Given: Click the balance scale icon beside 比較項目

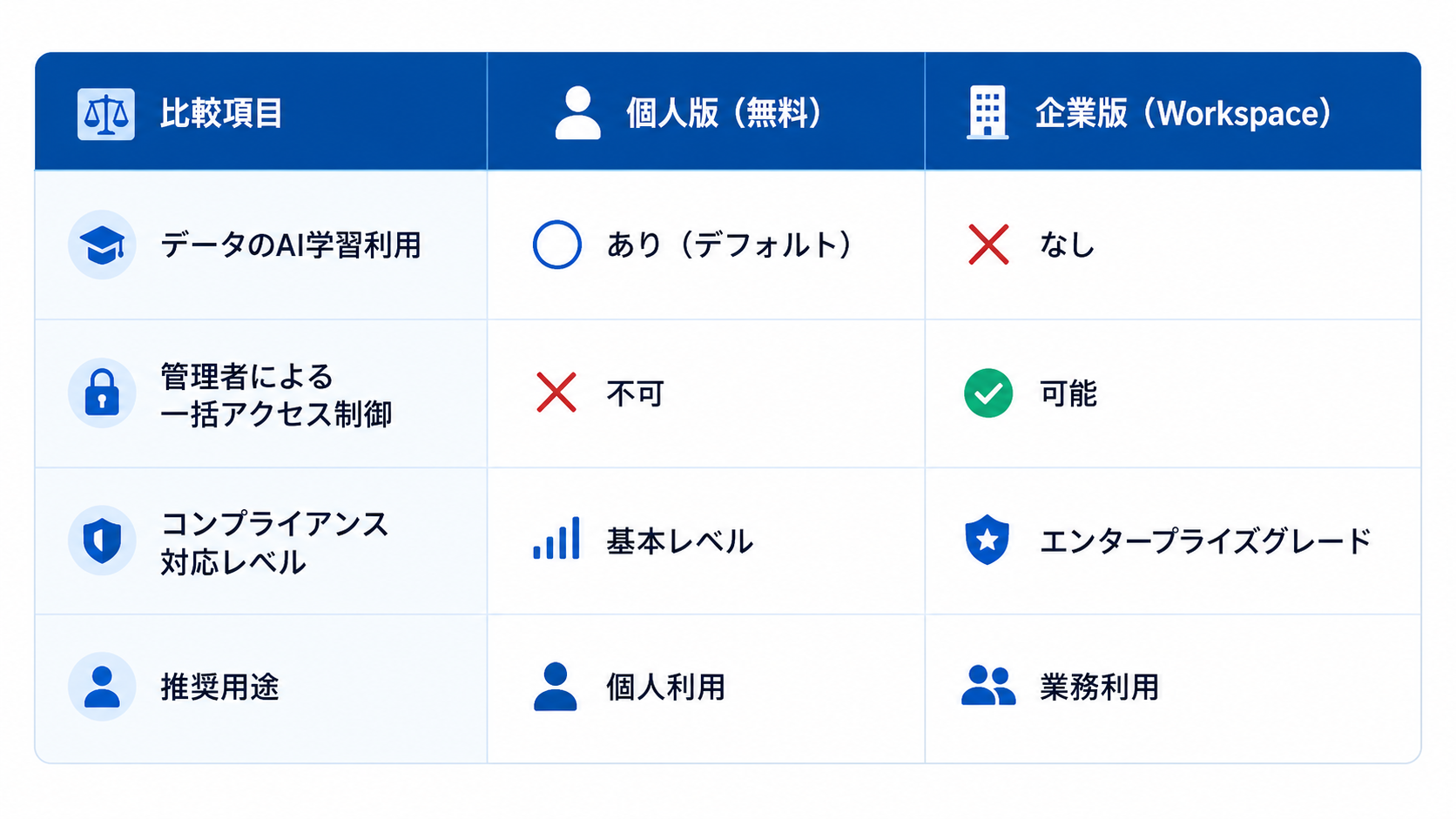Looking at the screenshot, I should click(106, 114).
